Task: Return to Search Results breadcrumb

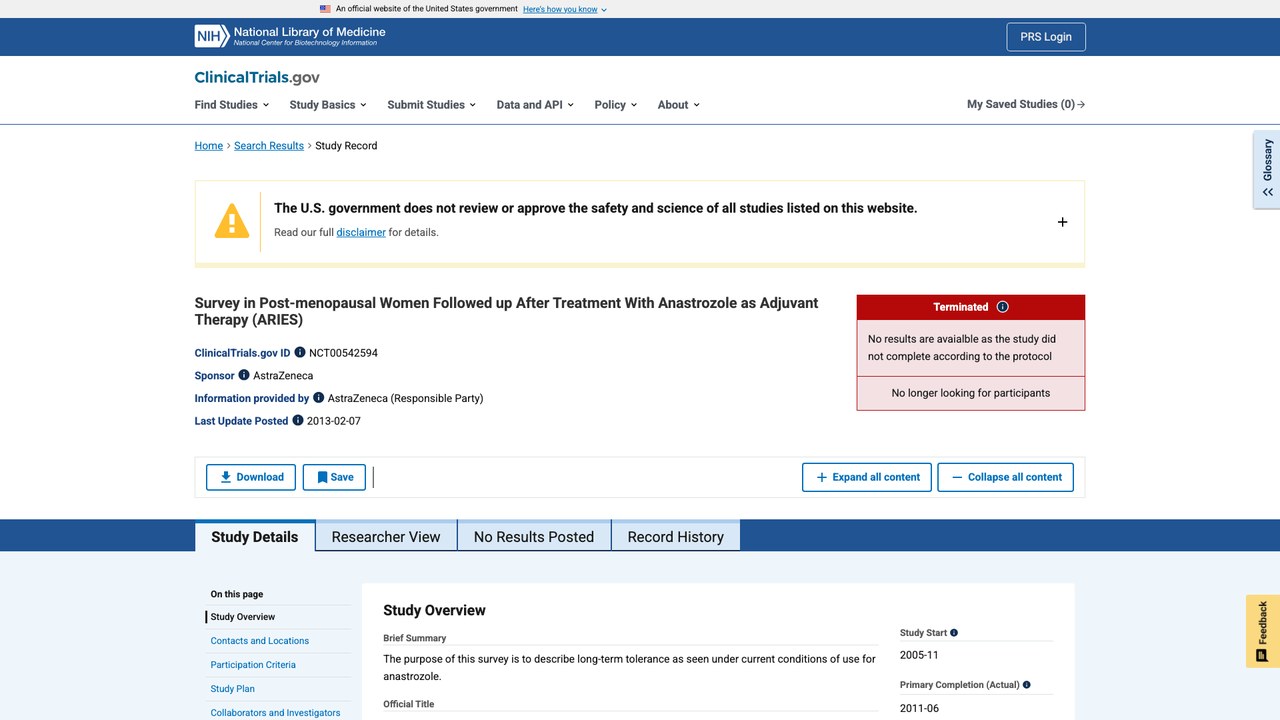Action: click(269, 146)
